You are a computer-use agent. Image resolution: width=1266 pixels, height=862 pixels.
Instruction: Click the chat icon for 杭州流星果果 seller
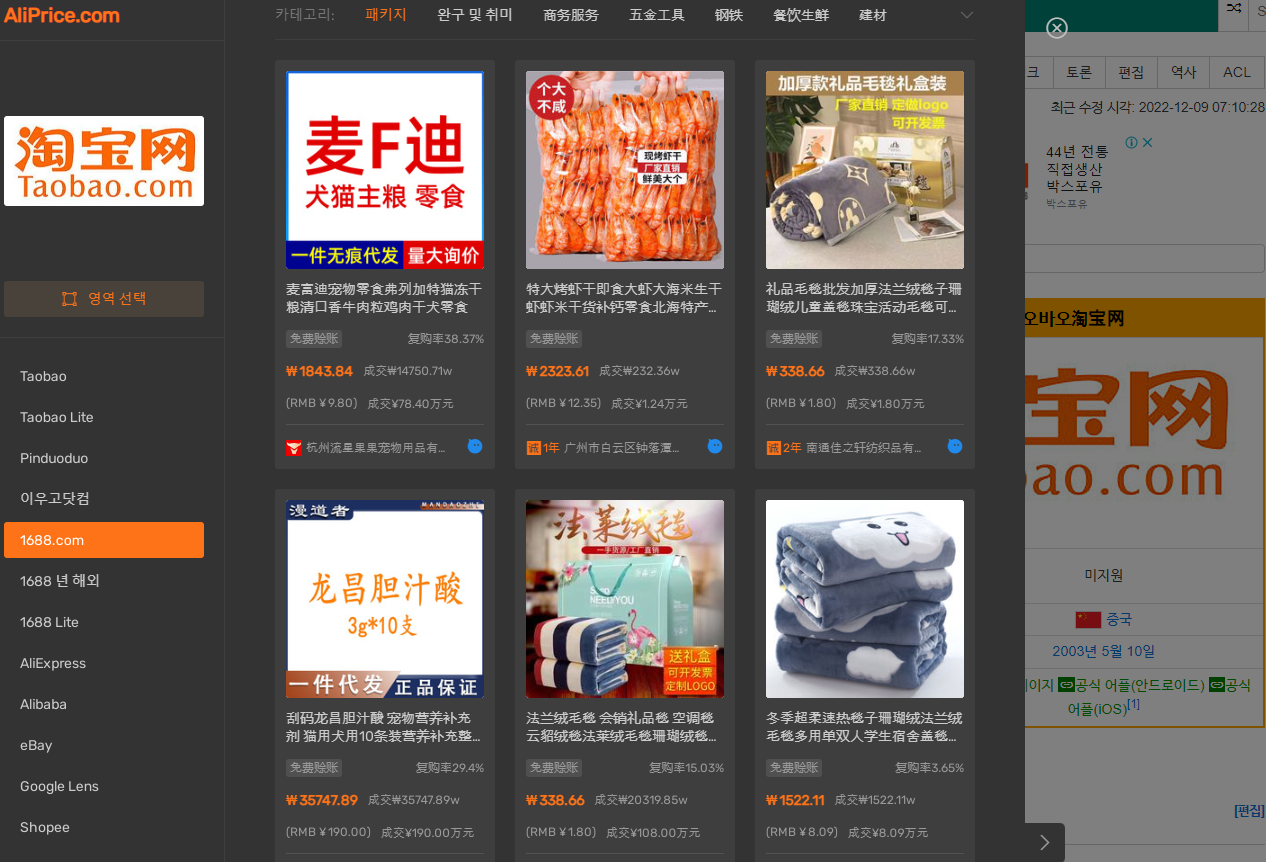(475, 446)
